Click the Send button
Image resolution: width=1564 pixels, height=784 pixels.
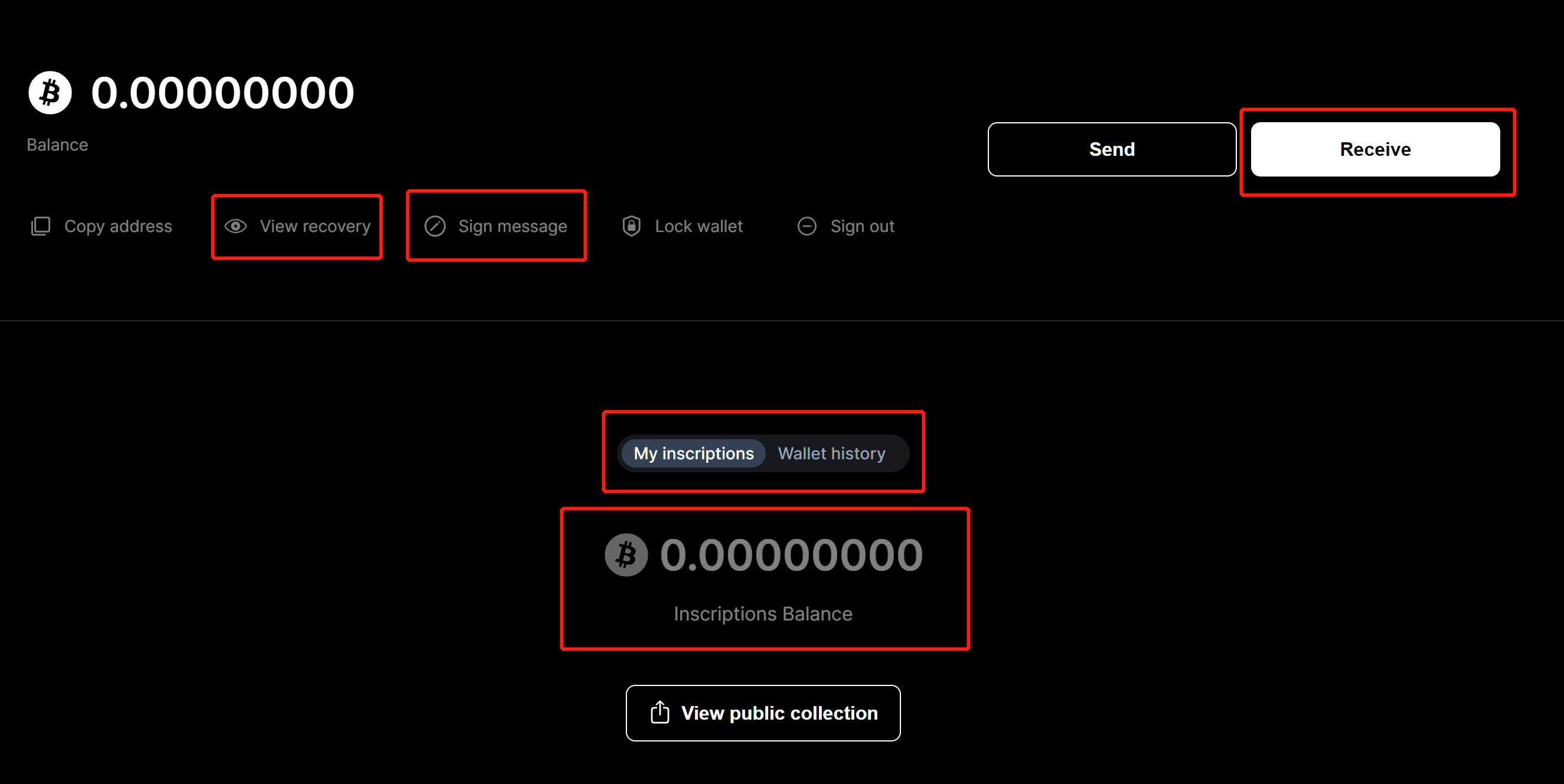tap(1113, 150)
